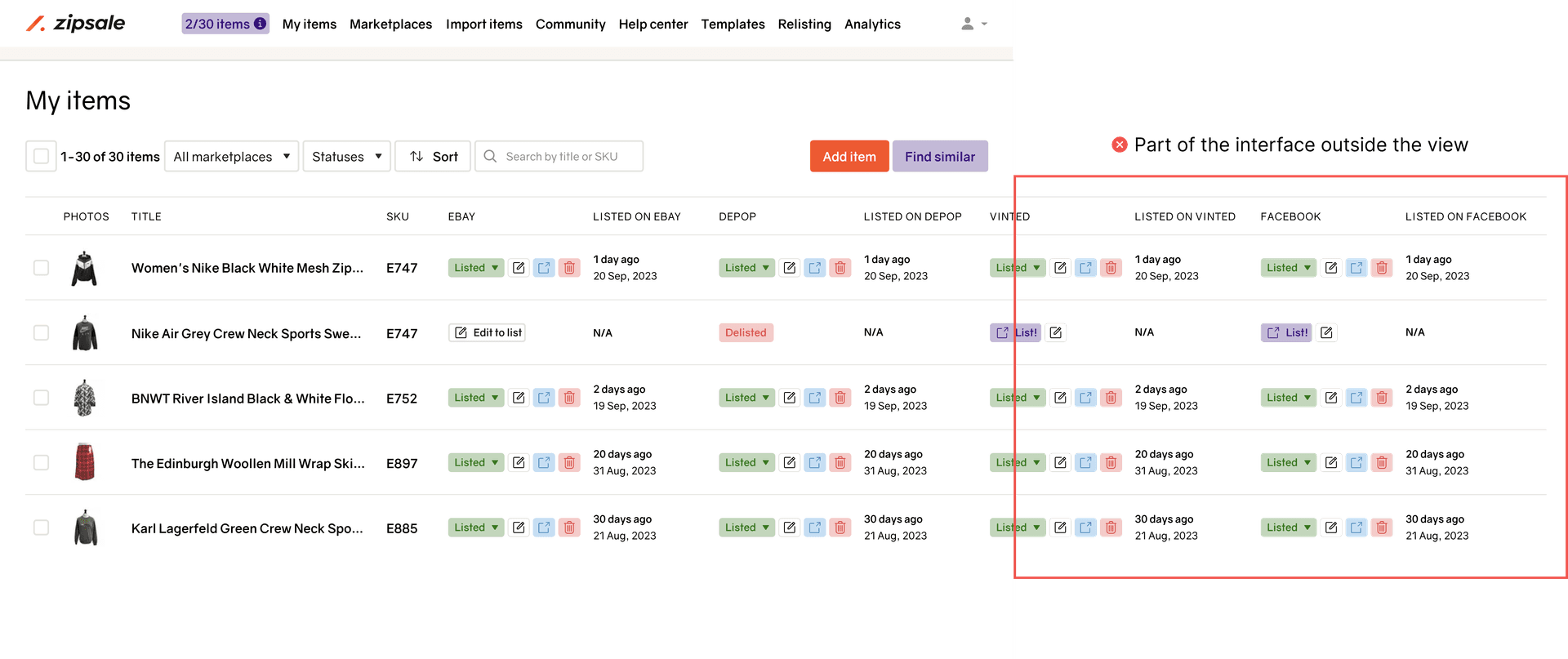Click the eBay edit icon for Women's Nike item

[519, 268]
